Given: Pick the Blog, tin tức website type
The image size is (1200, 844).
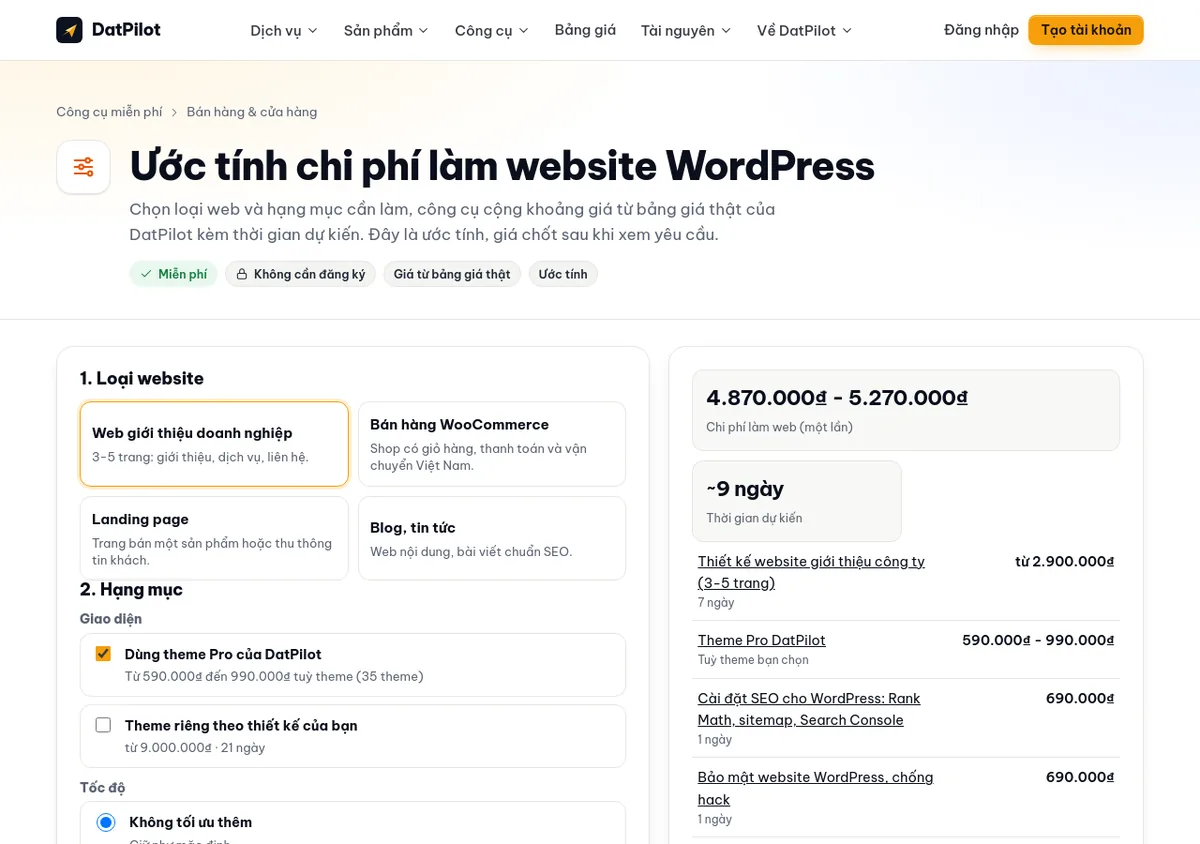Looking at the screenshot, I should tap(492, 538).
